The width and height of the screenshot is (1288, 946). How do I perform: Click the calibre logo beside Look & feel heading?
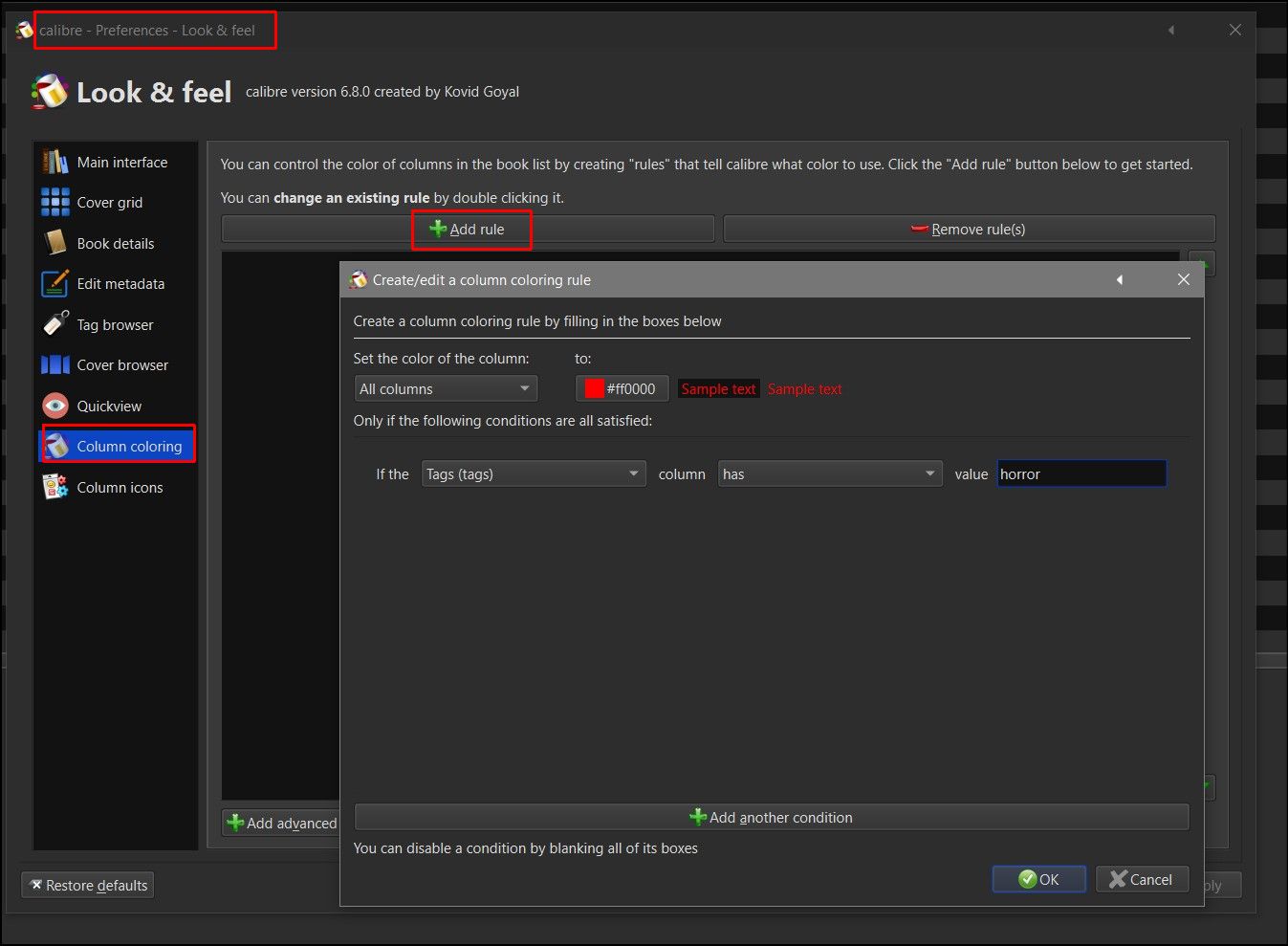pos(50,92)
